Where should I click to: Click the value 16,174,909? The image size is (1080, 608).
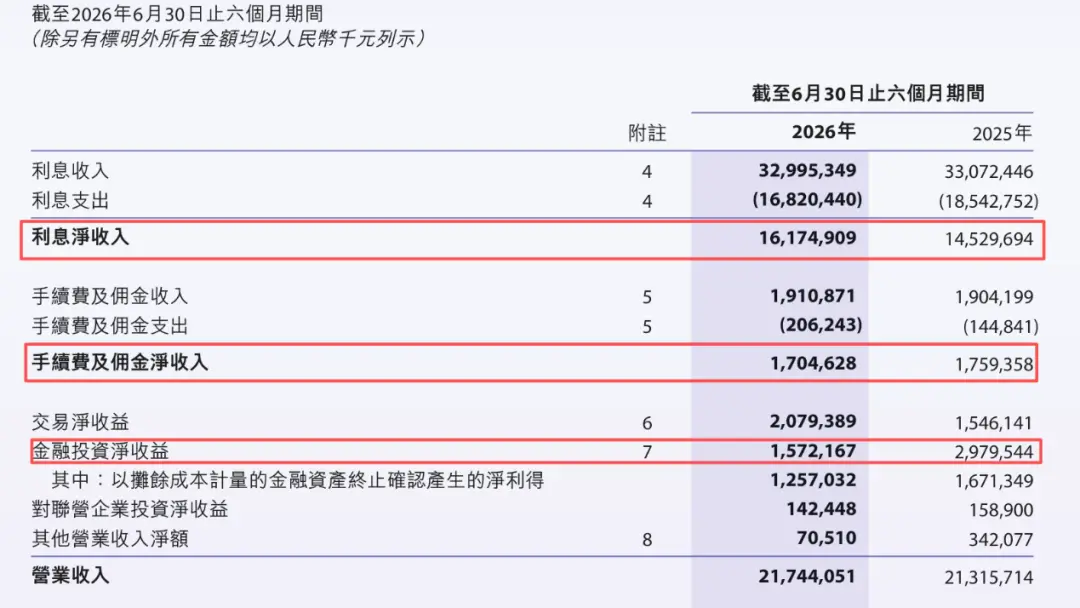807,238
